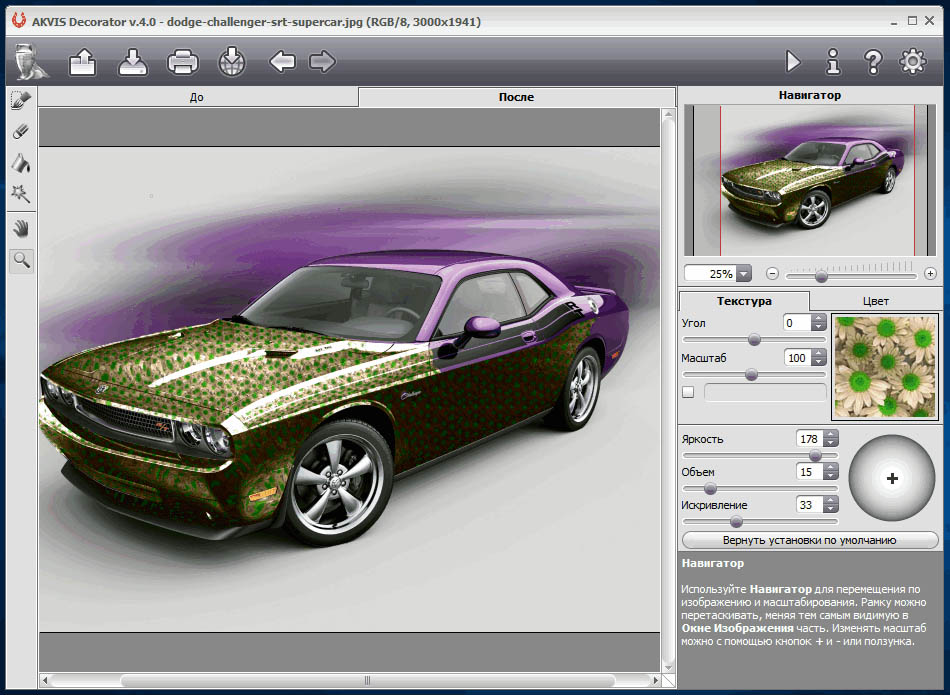Switch to the После (After) tab
950x695 pixels.
[x=517, y=97]
